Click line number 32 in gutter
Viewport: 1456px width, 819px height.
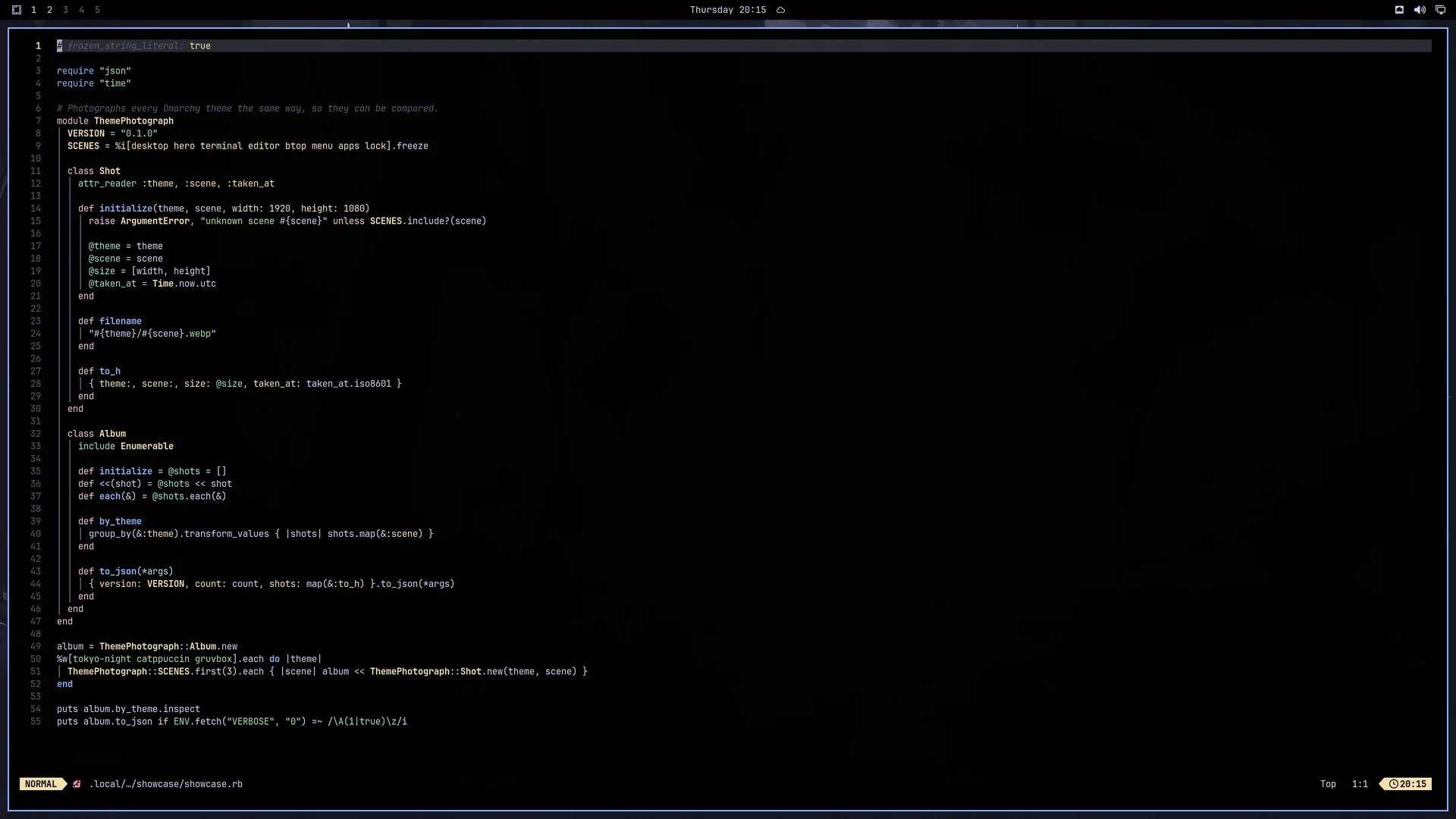point(36,434)
